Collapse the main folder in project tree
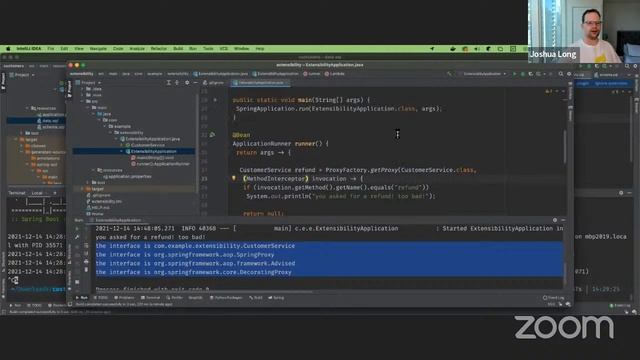Viewport: 640px width, 360px height. (88, 108)
